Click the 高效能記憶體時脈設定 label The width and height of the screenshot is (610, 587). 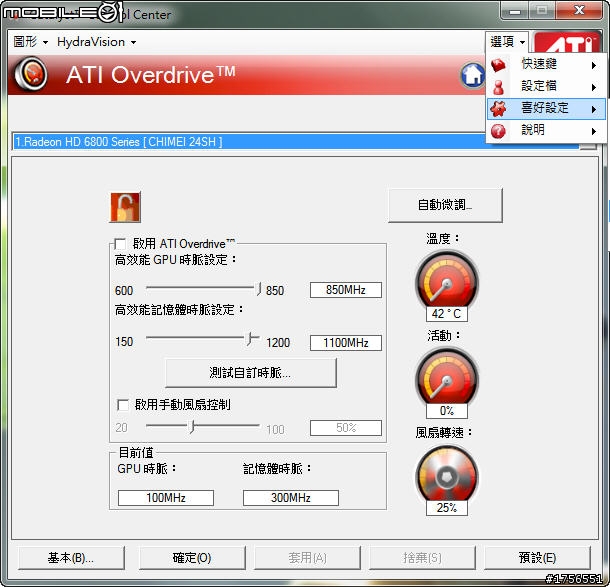pos(179,310)
